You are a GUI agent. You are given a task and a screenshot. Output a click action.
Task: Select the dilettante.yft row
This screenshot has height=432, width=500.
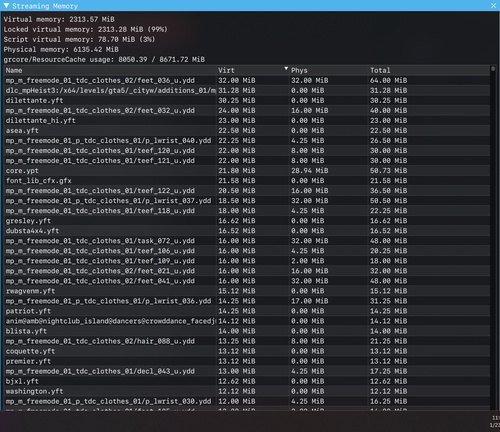(247, 100)
